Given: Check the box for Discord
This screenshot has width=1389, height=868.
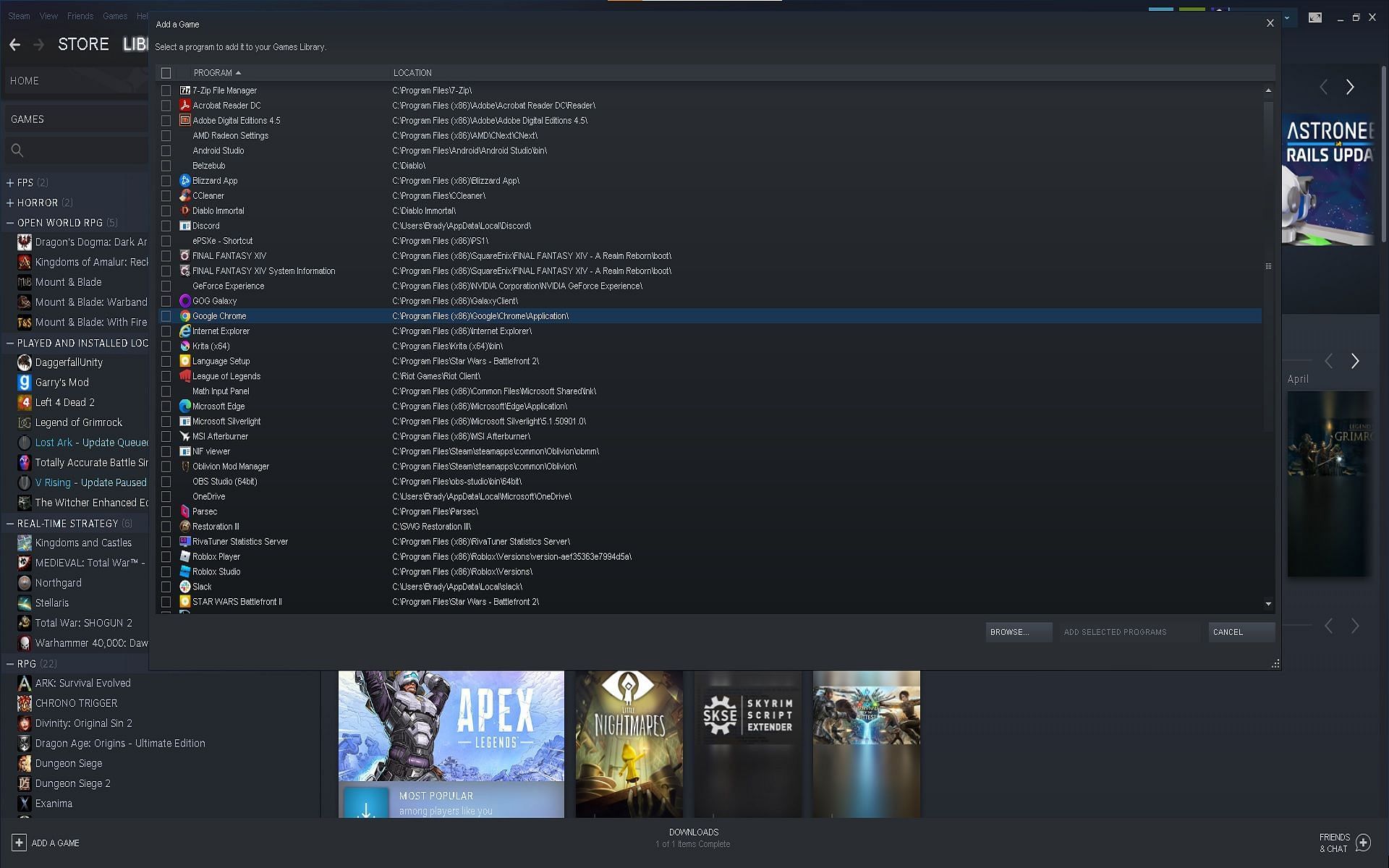Looking at the screenshot, I should pos(166,226).
